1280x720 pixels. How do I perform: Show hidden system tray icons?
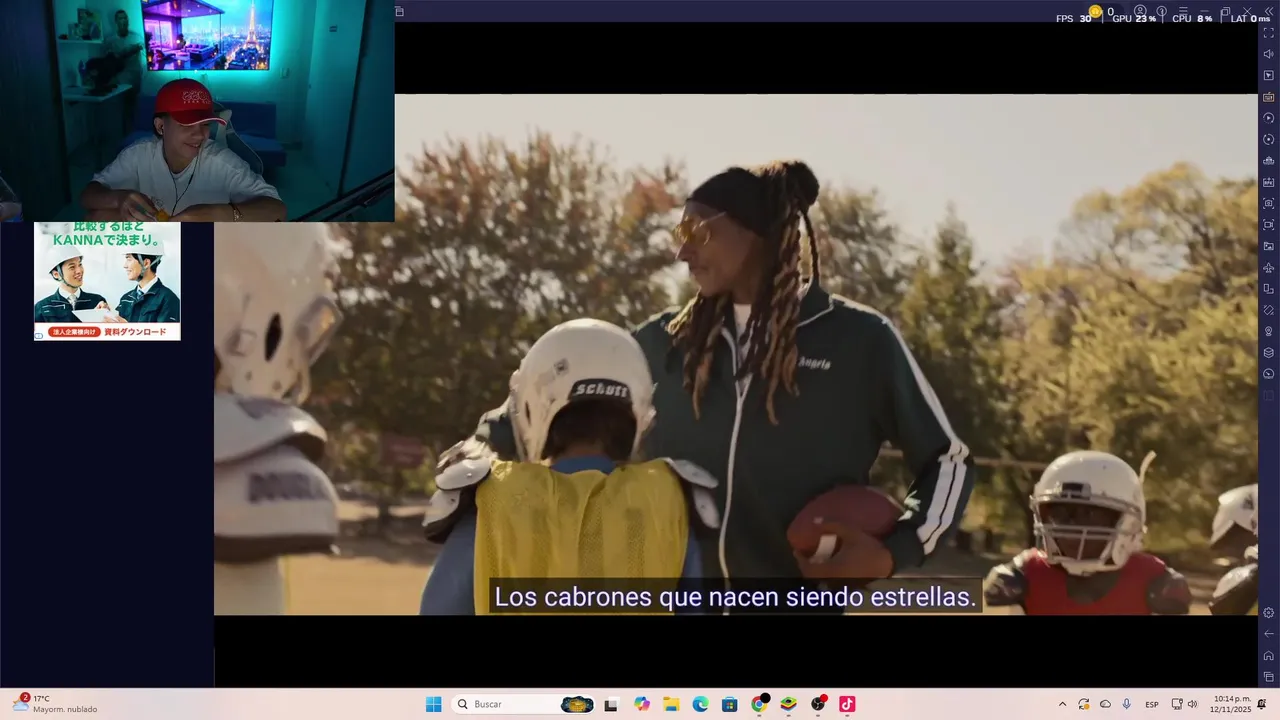pyautogui.click(x=1062, y=704)
